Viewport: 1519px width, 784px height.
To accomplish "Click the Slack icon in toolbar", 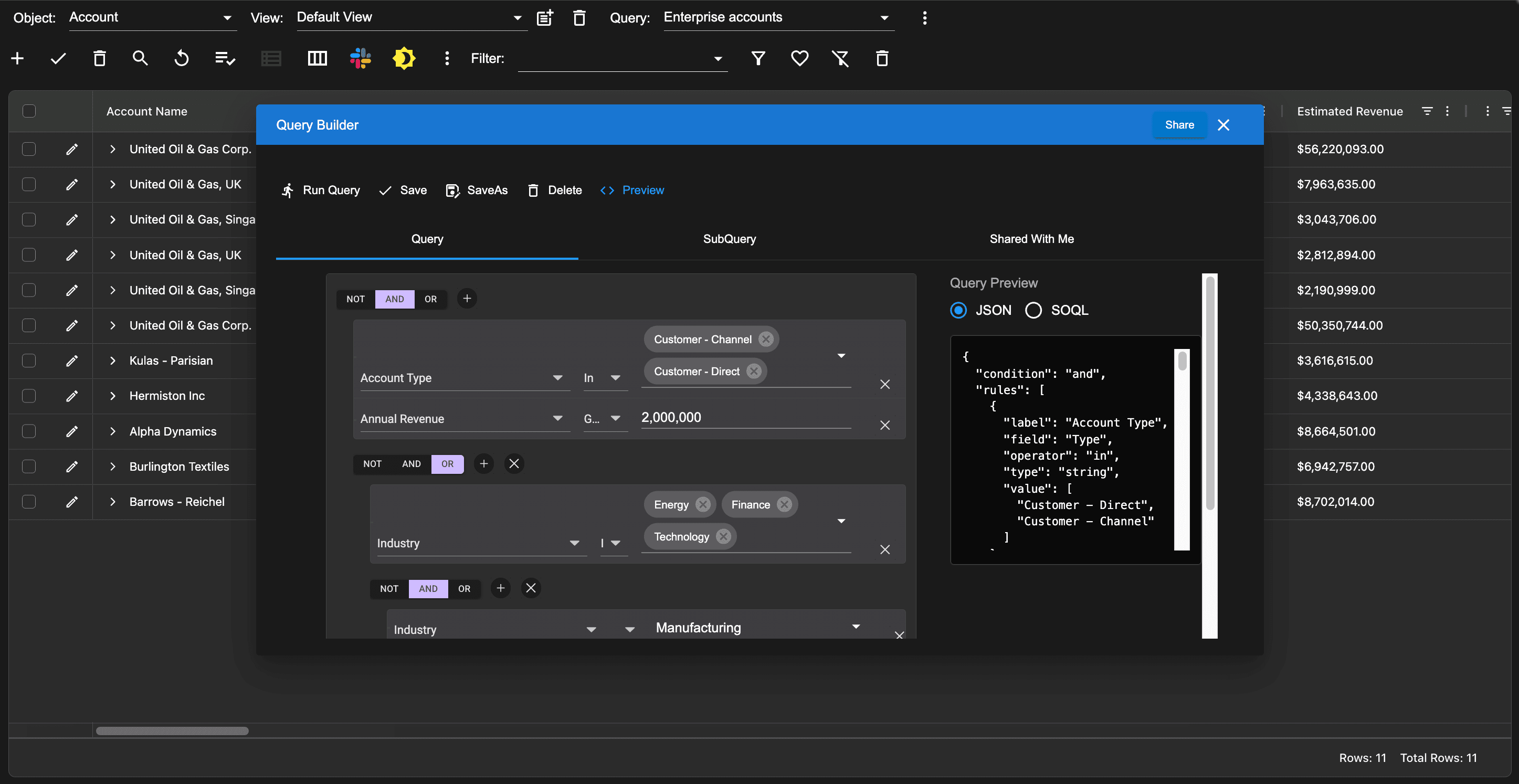I will (x=360, y=58).
